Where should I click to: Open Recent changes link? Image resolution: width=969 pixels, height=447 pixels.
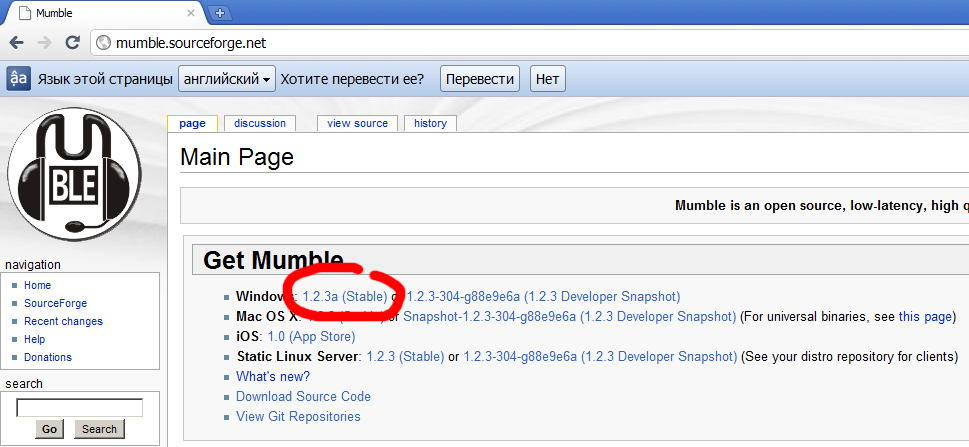pyautogui.click(x=63, y=321)
